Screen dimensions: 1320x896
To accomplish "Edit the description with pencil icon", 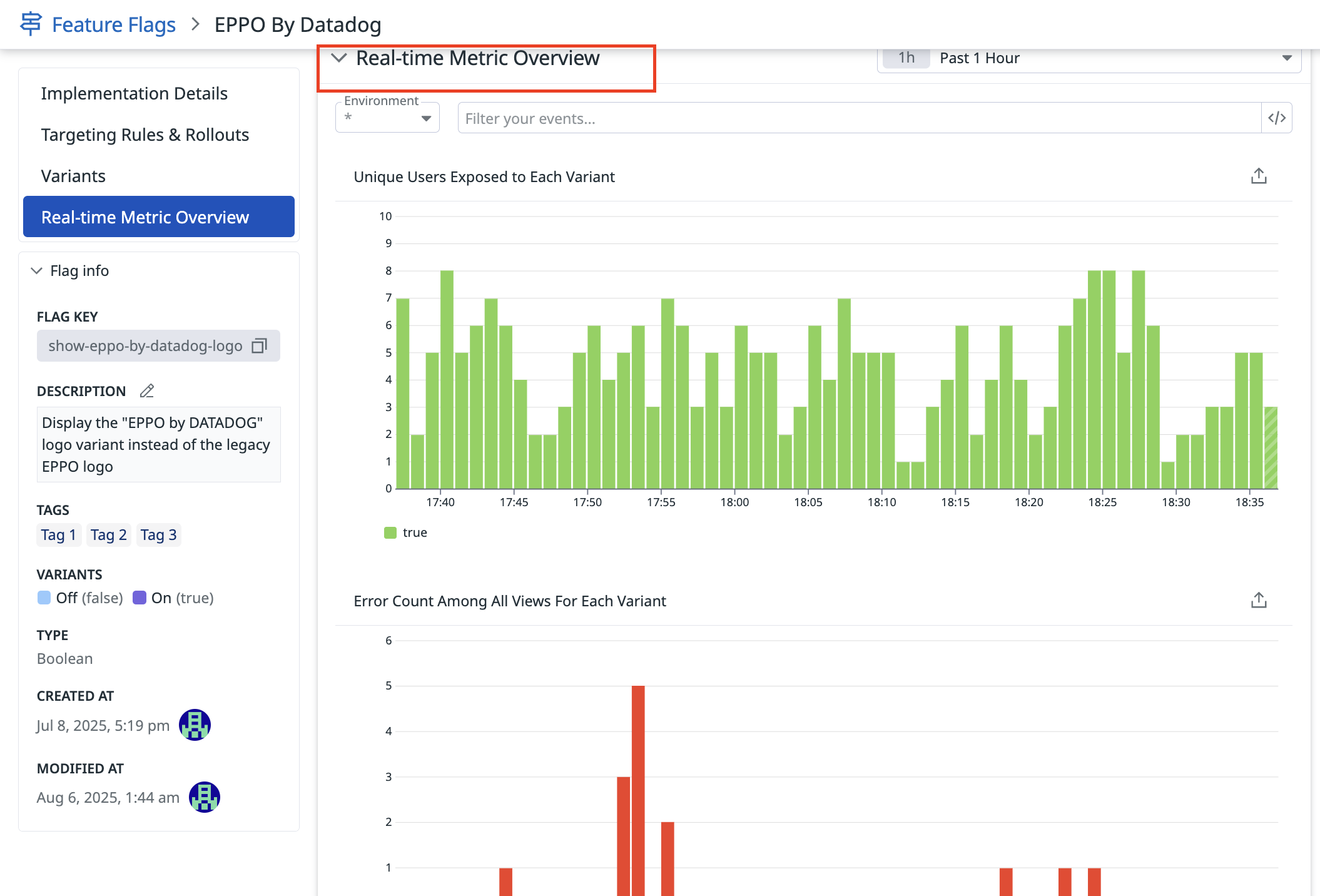I will point(147,391).
